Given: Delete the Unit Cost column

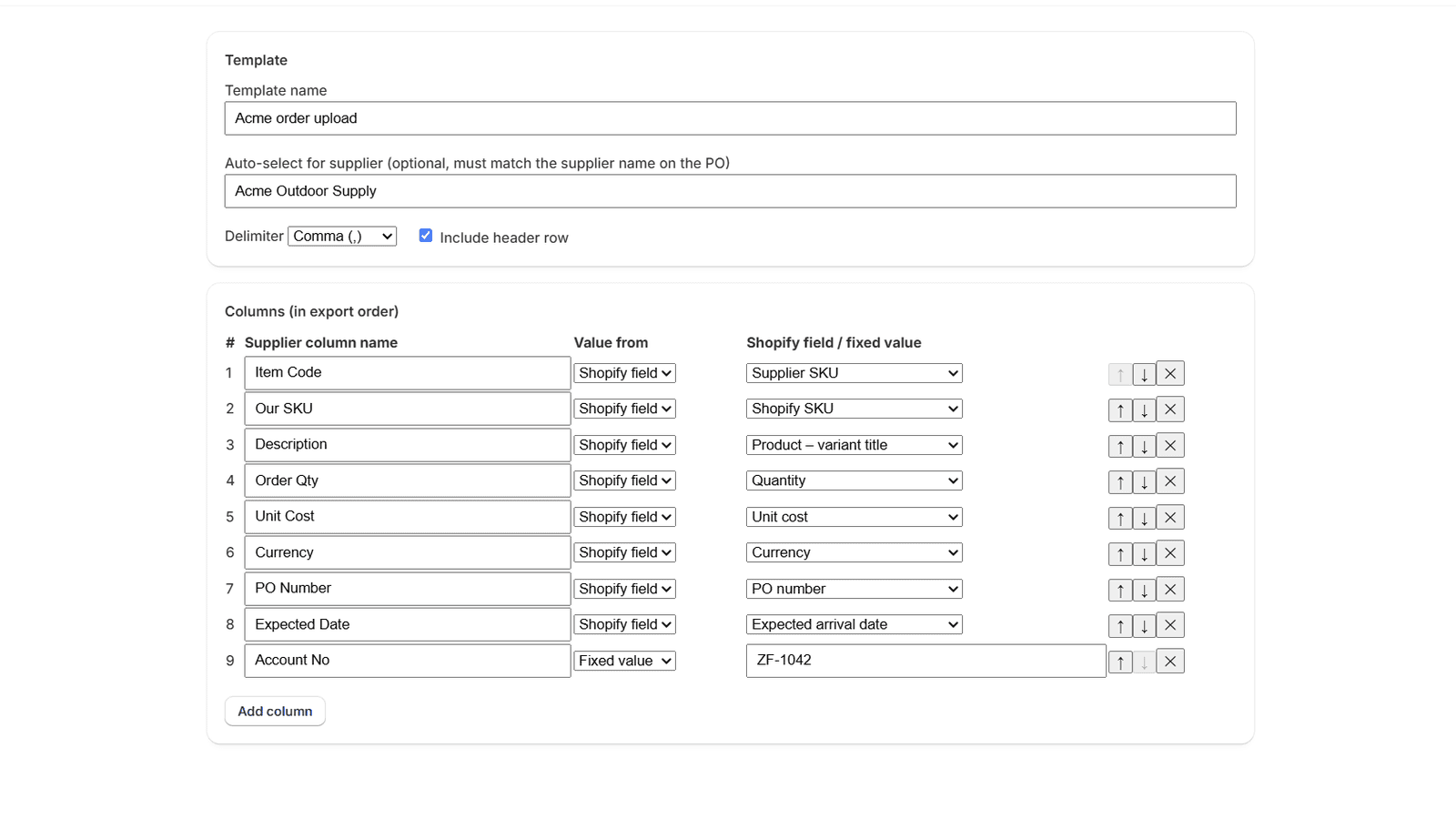Looking at the screenshot, I should pos(1170,518).
